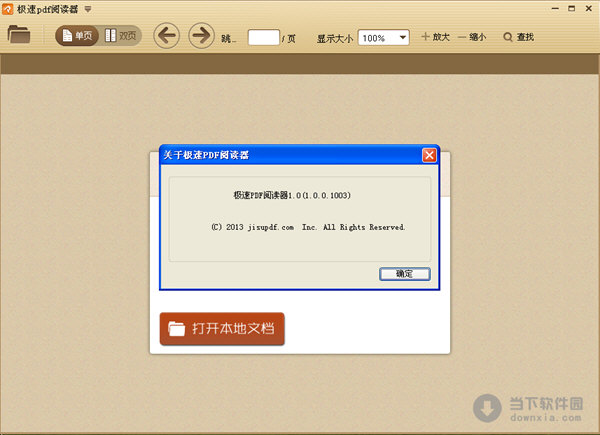Zoom out with 缩小 button
The height and width of the screenshot is (435, 600).
[472, 37]
